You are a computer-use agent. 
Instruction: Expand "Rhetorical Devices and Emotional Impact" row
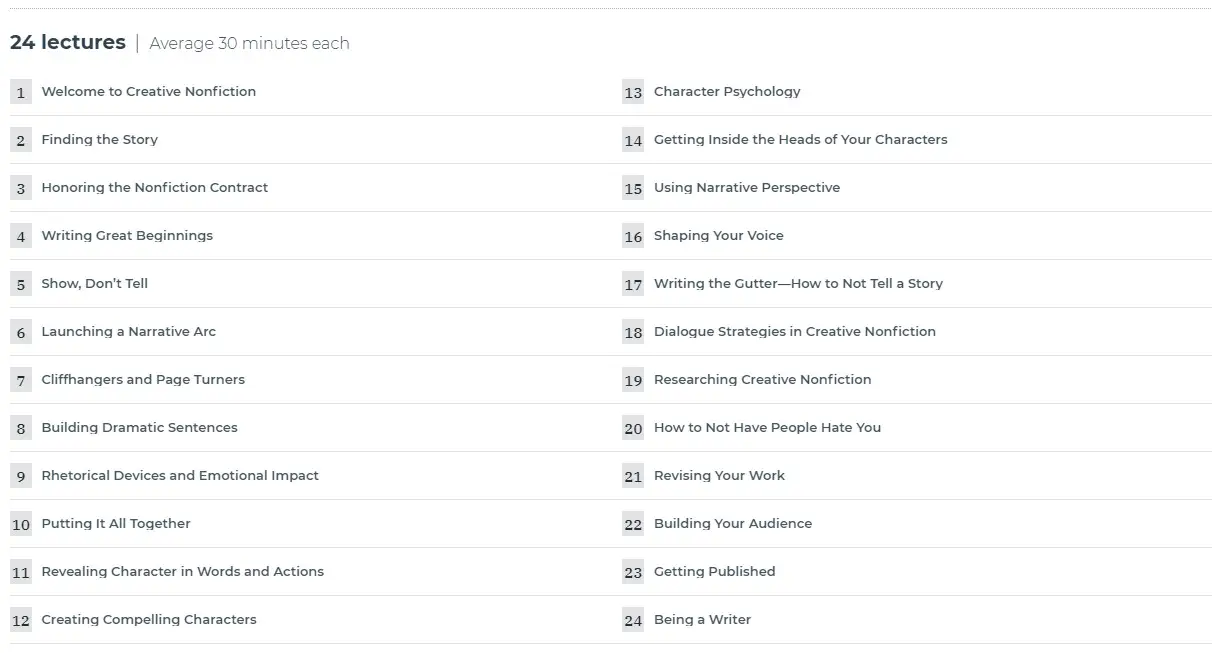coord(180,476)
